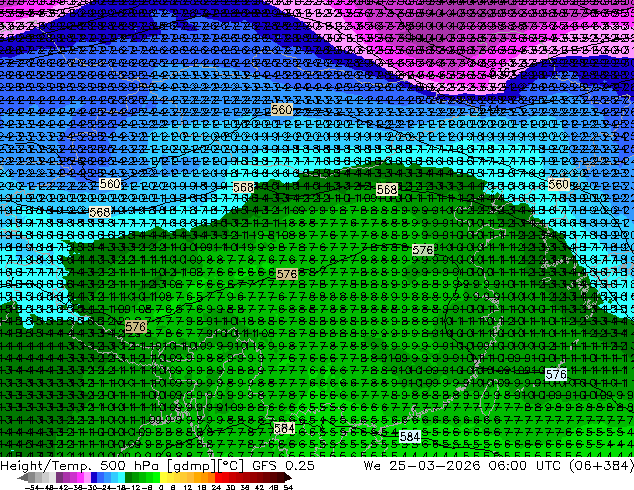This screenshot has height=490, width=634.
Task: Select the cyan legend swatch
Action: click(x=121, y=477)
